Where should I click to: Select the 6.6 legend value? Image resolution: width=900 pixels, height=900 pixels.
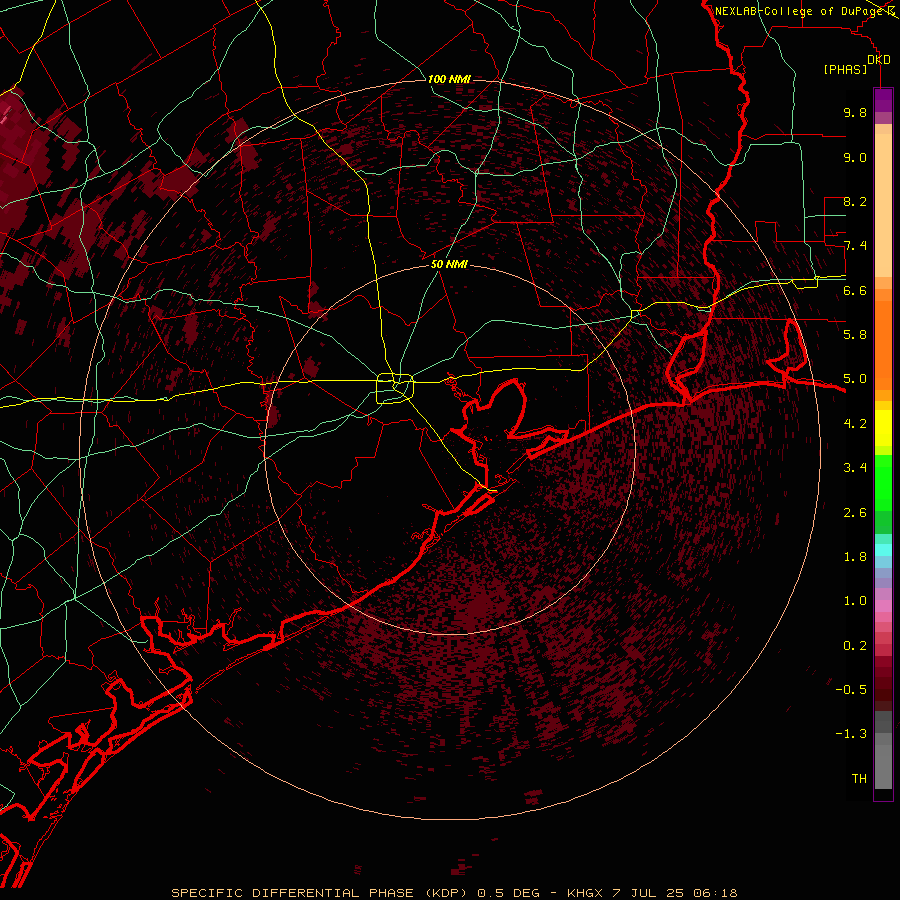click(x=855, y=290)
